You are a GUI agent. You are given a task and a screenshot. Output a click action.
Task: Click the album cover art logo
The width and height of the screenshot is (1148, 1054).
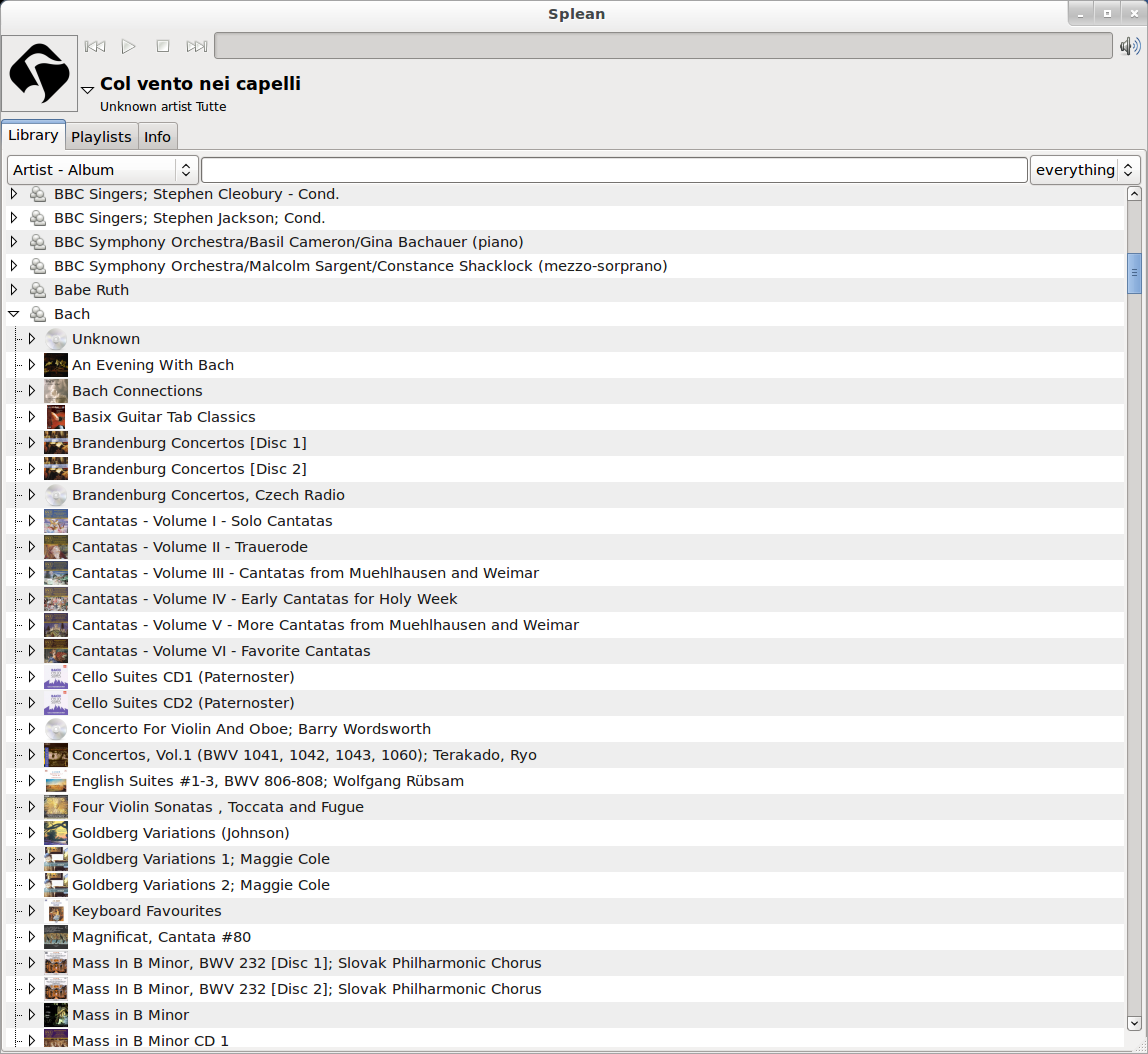[x=40, y=73]
